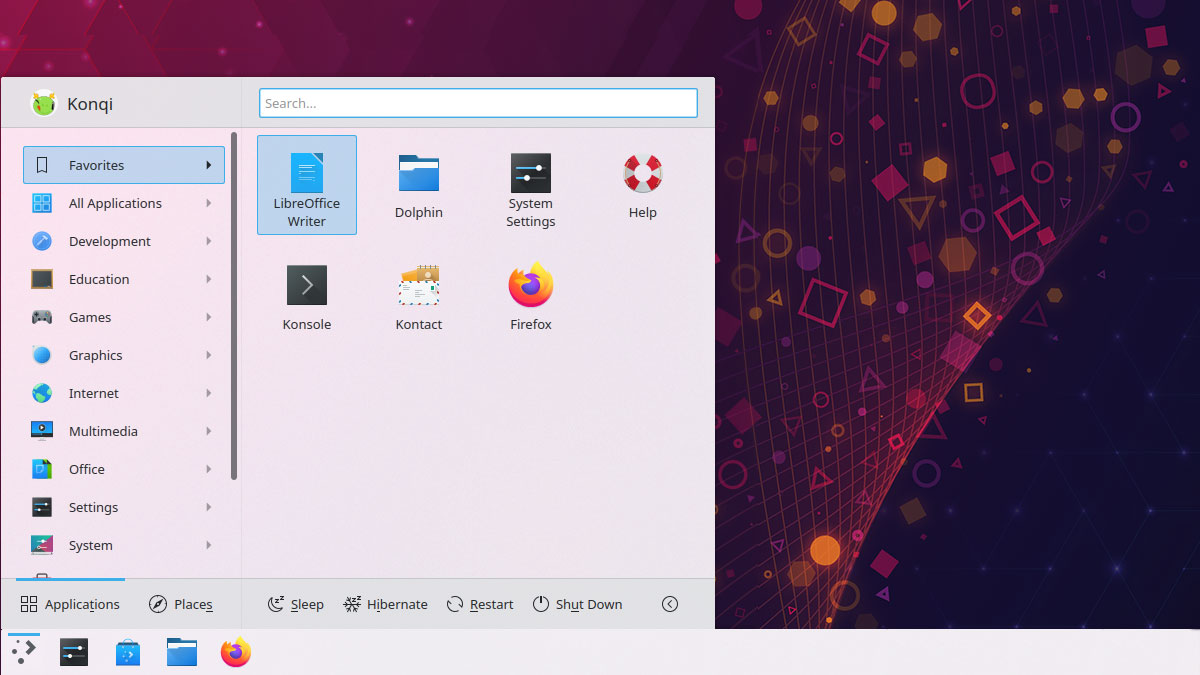Open Kontact personal information manager
1200x675 pixels.
click(418, 295)
